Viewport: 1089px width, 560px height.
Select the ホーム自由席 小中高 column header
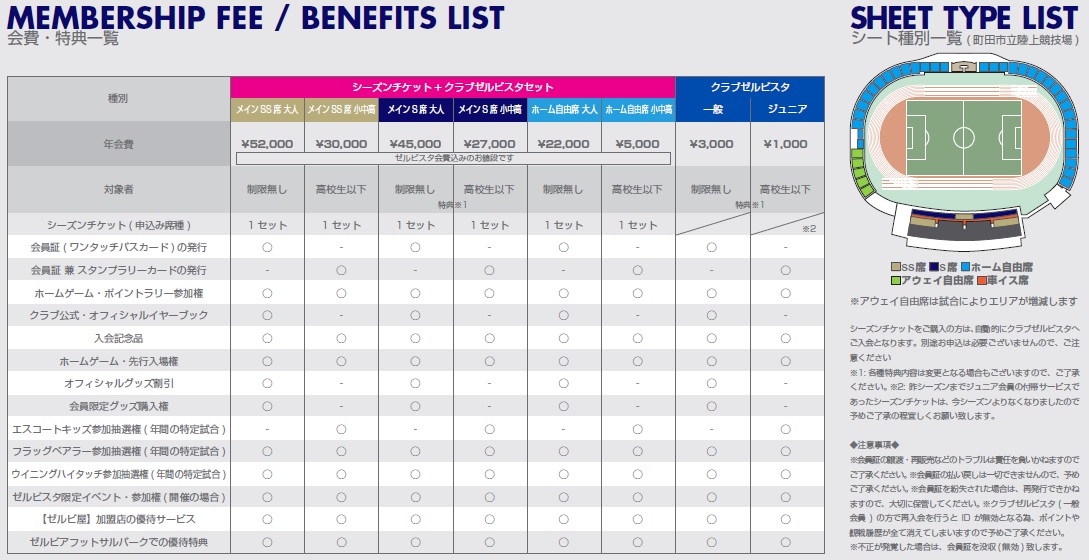[638, 108]
